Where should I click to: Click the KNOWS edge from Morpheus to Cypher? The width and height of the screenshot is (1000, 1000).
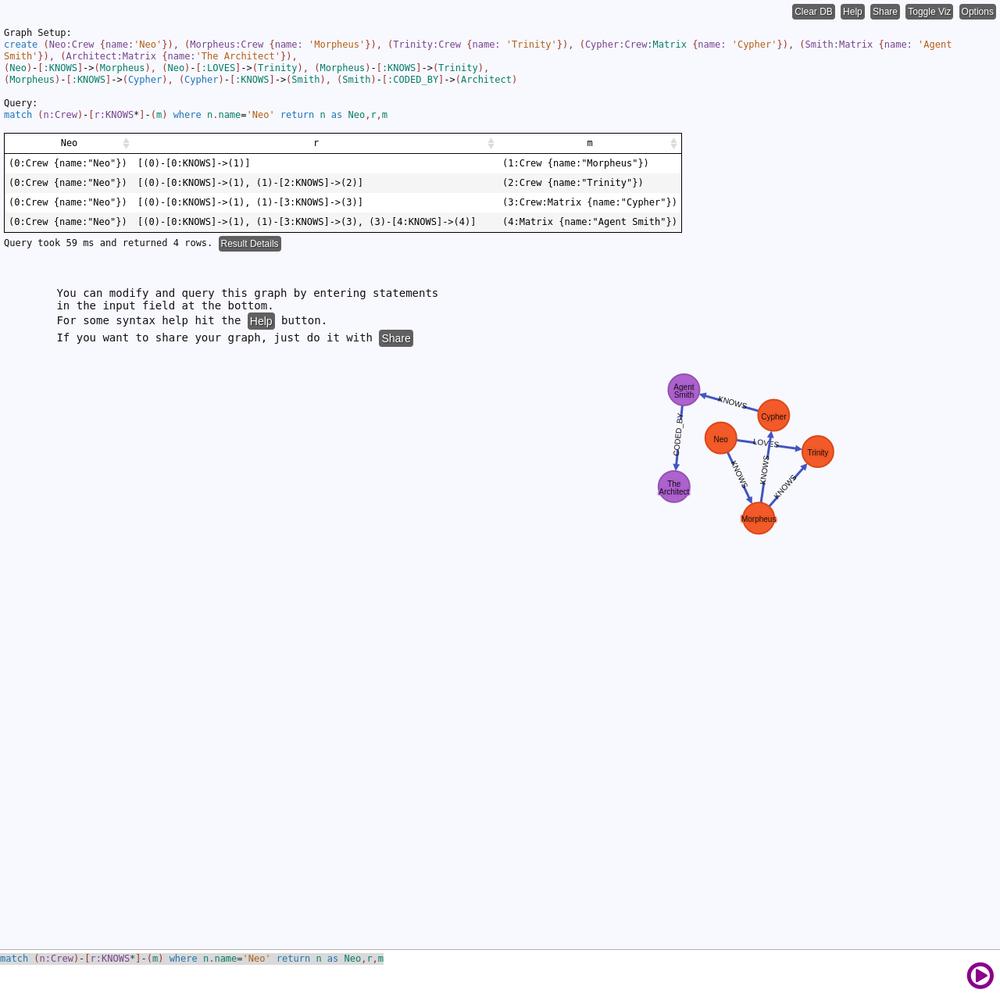765,470
